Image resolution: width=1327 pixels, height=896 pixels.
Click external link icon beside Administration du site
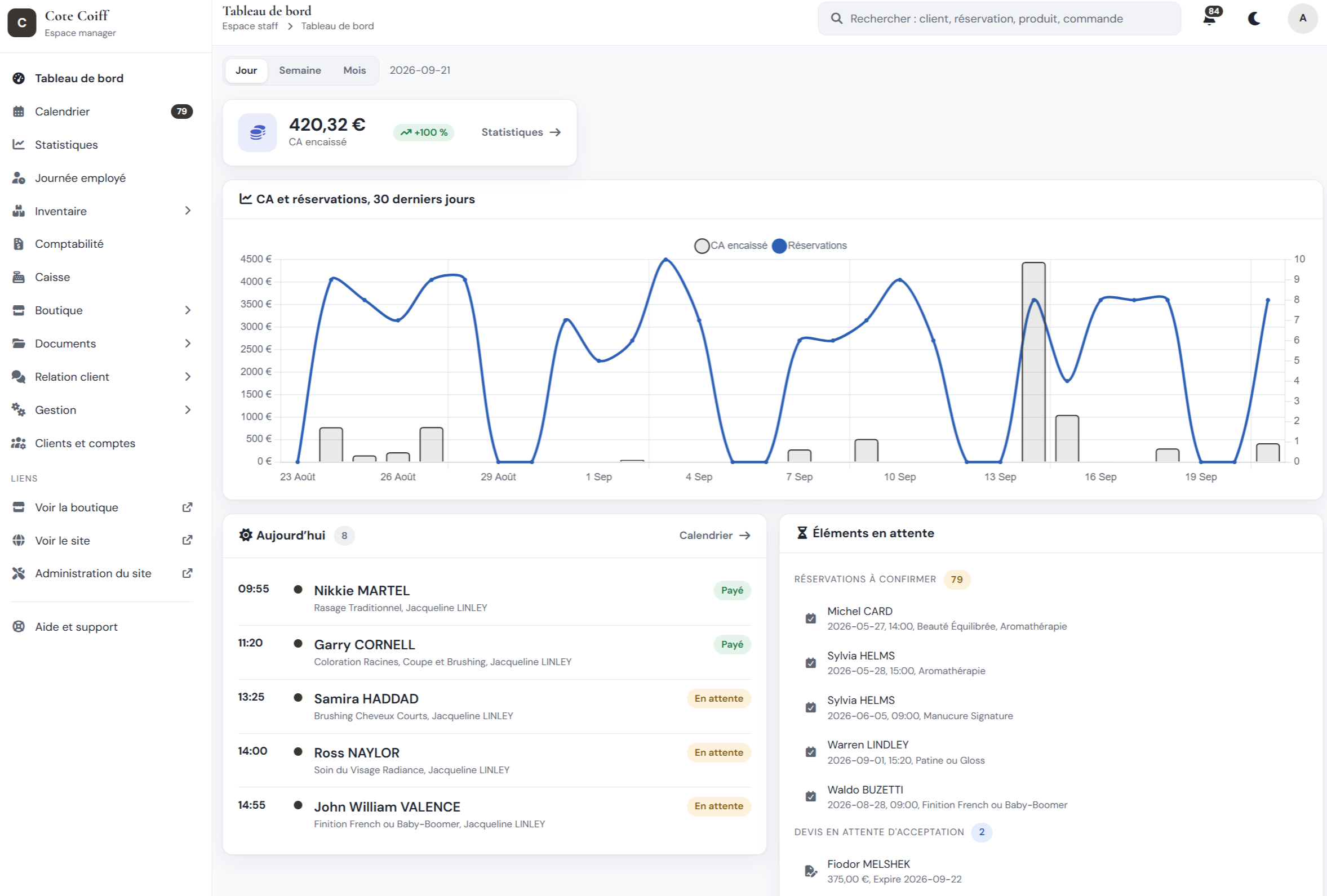pos(187,573)
